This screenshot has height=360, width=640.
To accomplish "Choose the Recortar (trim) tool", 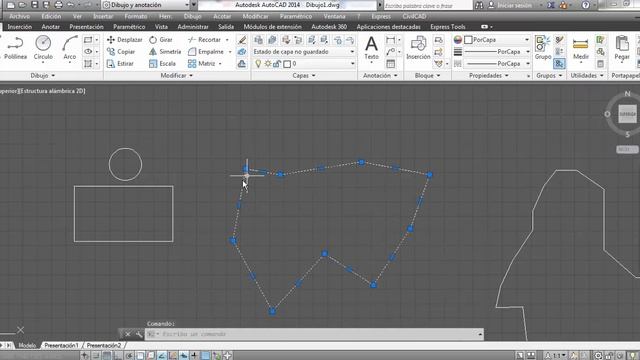I will (x=204, y=40).
